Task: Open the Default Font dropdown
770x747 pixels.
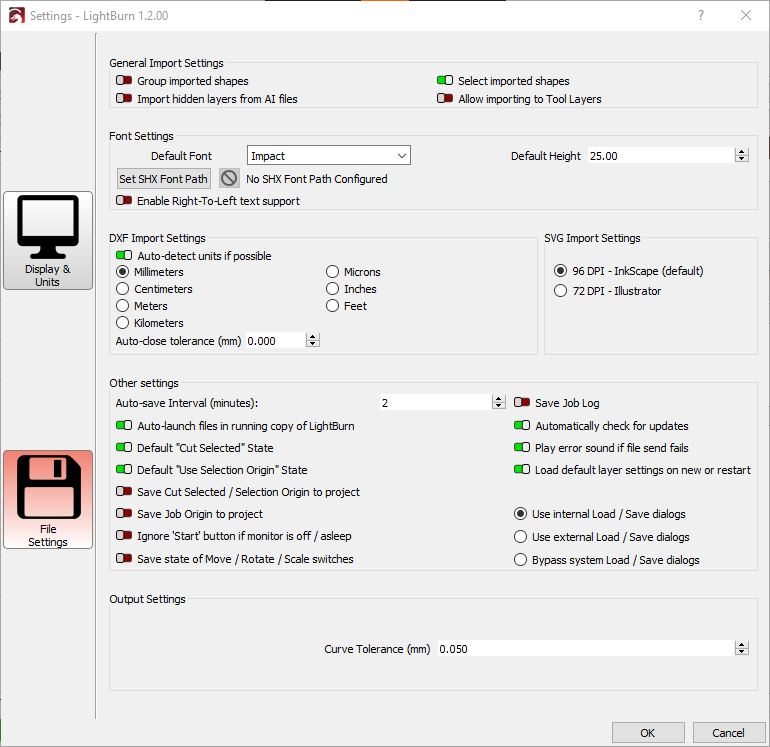Action: (x=329, y=156)
